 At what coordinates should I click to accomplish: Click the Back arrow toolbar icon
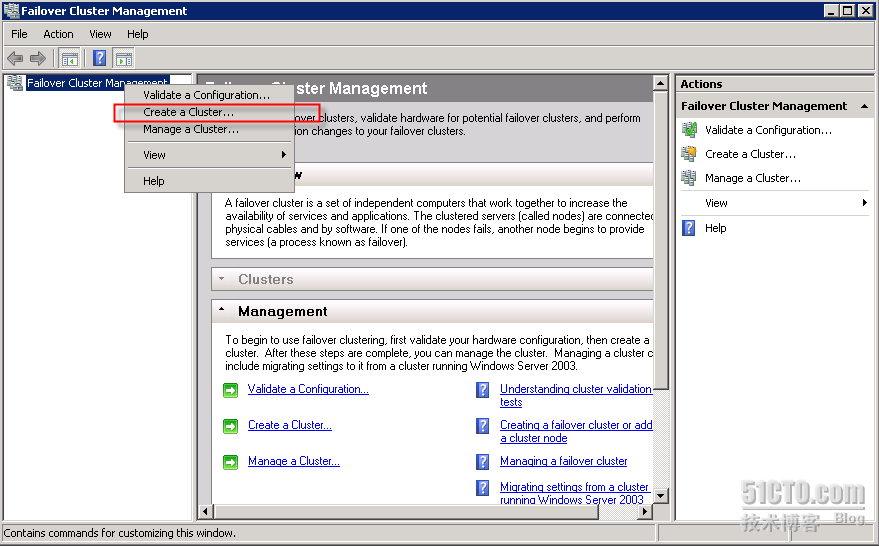(15, 58)
